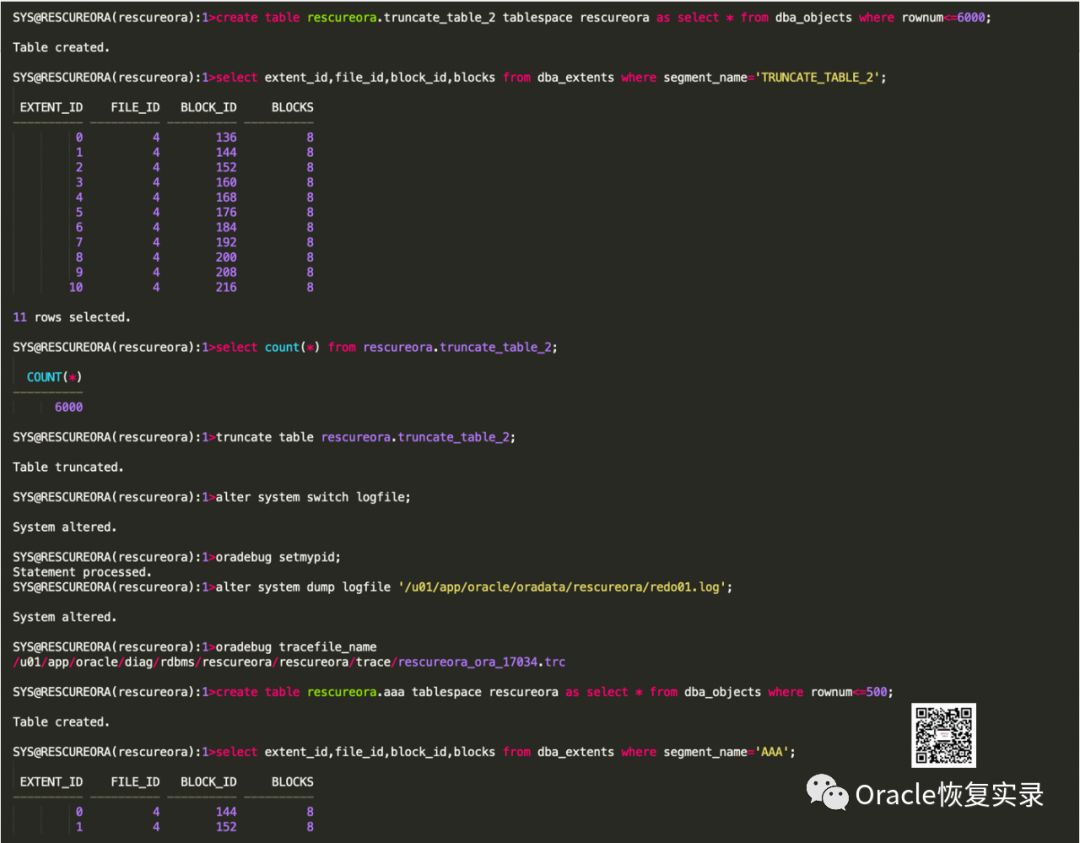Click the redo01.log file path string
Screen dimensions: 1080x843
tap(565, 587)
